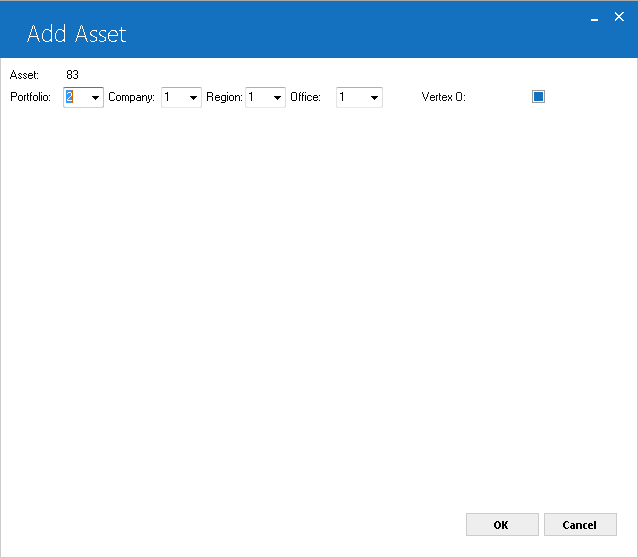The height and width of the screenshot is (558, 638).
Task: Click the Portfolio label text
Action: pos(31,97)
